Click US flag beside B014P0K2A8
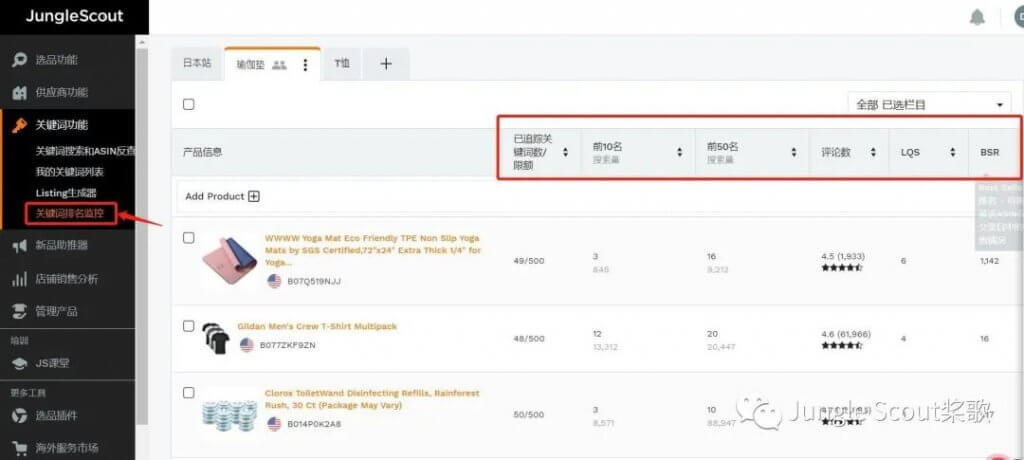 [x=274, y=424]
